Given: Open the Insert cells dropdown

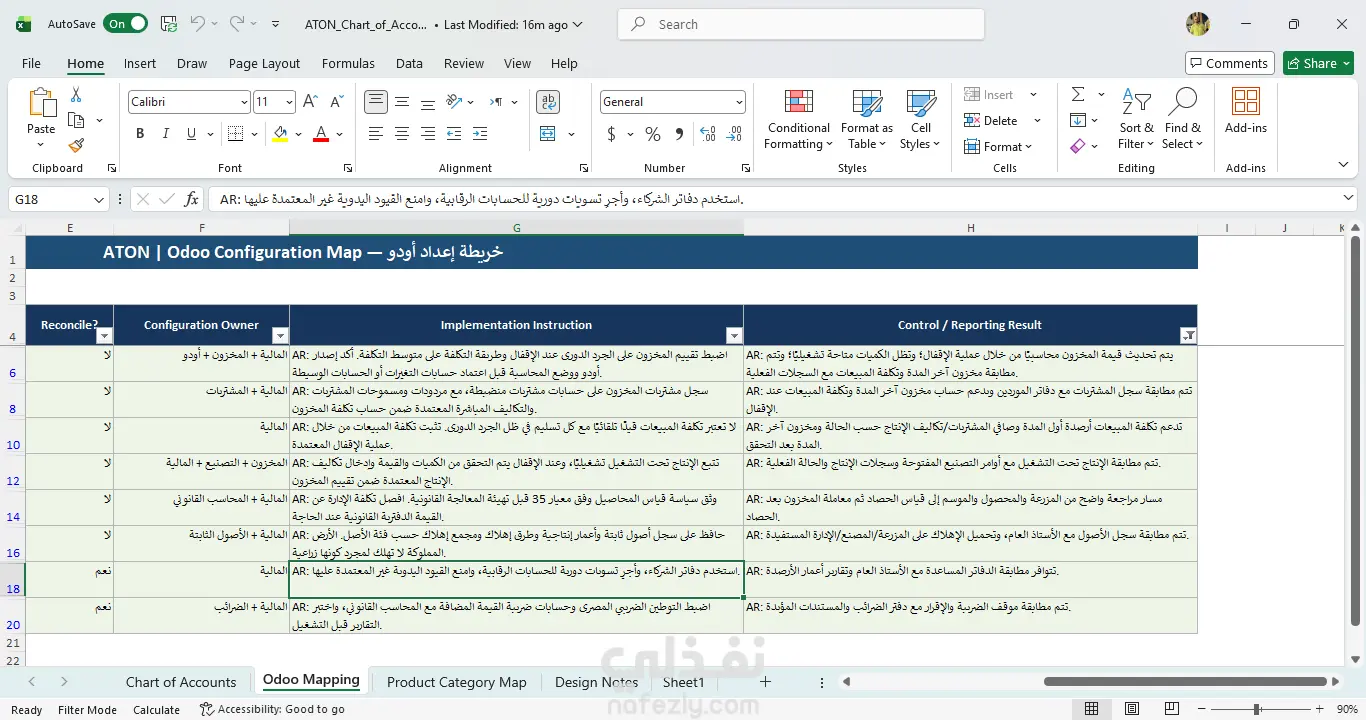Looking at the screenshot, I should click(x=1034, y=95).
